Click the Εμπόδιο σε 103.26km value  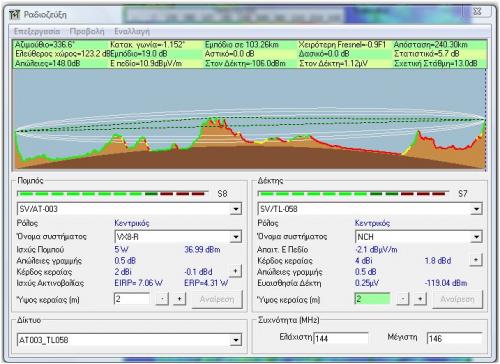[x=242, y=45]
